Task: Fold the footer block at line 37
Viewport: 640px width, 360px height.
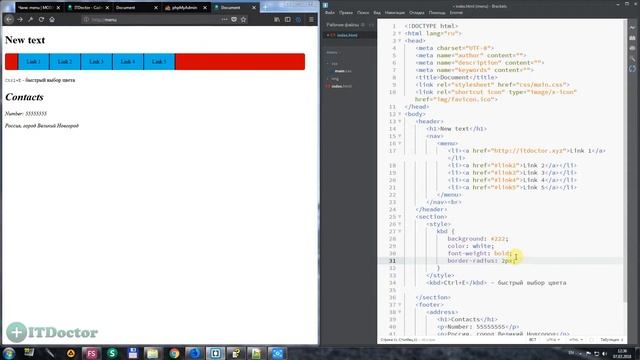Action: 400,305
